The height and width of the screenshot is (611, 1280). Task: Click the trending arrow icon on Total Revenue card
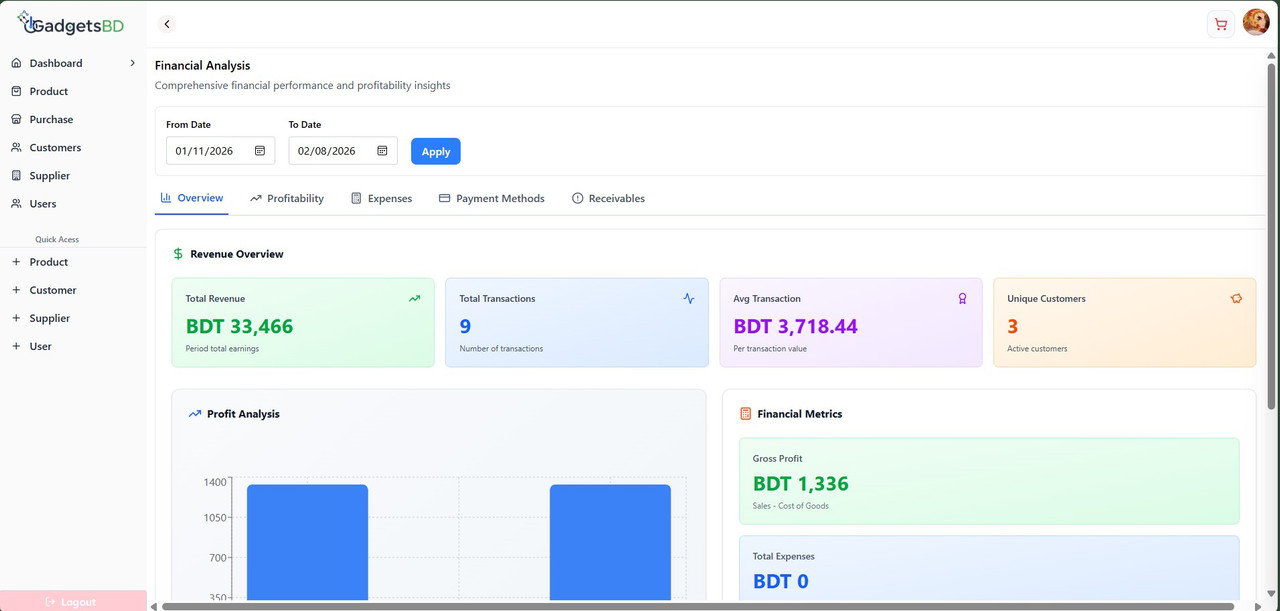414,298
